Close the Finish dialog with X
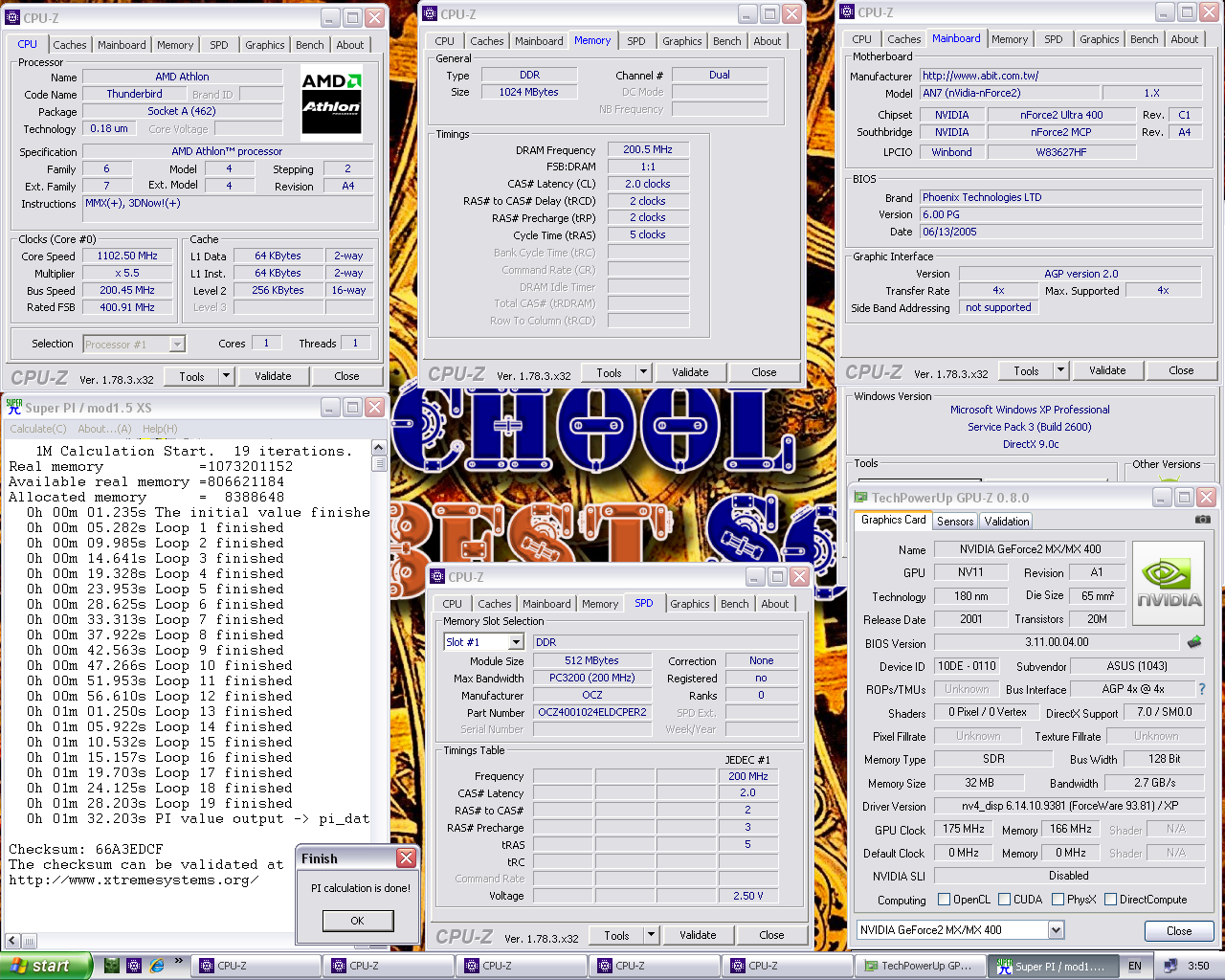This screenshot has height=980, width=1225. 406,857
